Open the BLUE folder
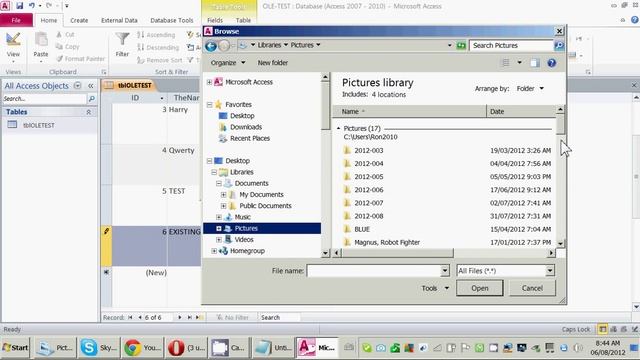The width and height of the screenshot is (640, 360). (362, 229)
